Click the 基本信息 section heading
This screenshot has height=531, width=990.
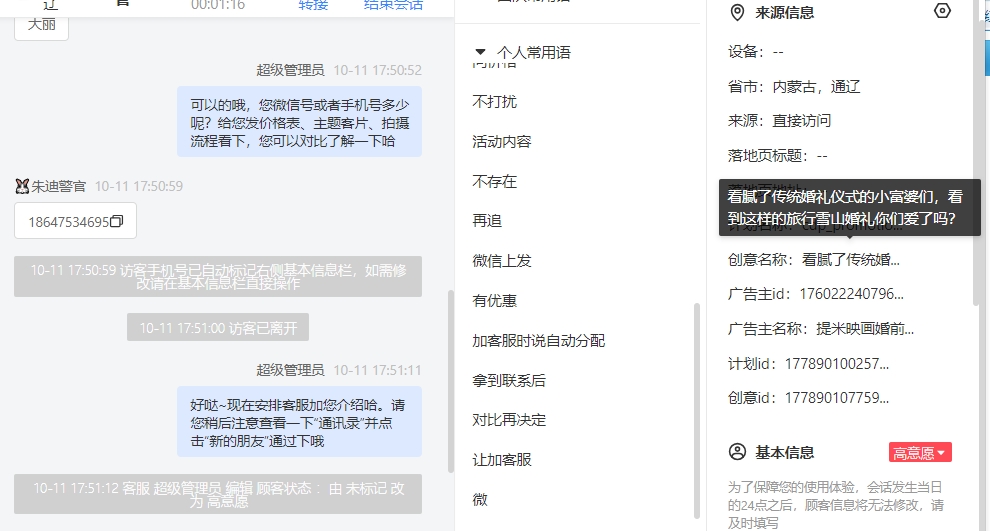click(x=784, y=453)
